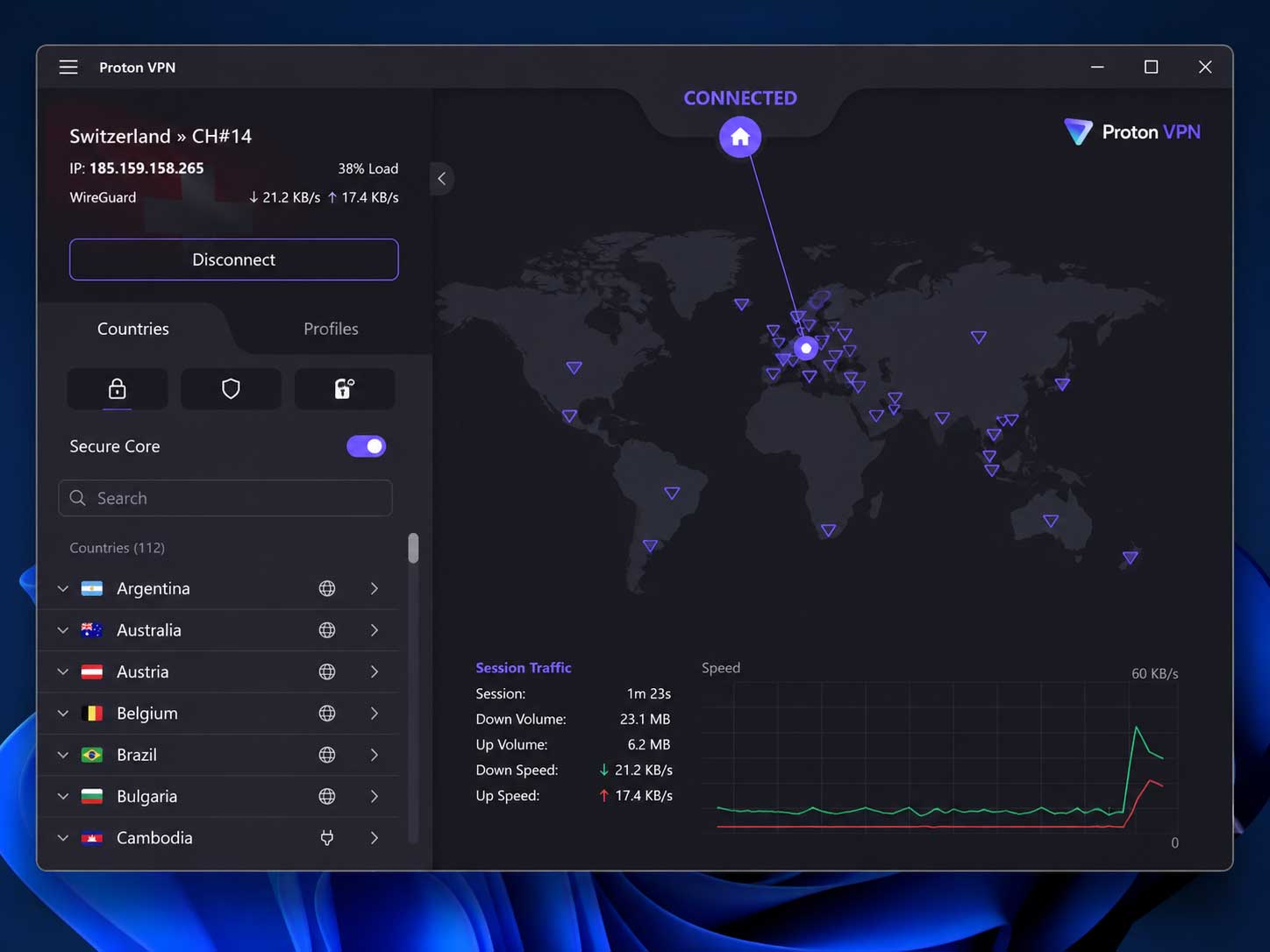The image size is (1270, 952).
Task: Open Argentina details with right arrow
Action: click(x=375, y=588)
